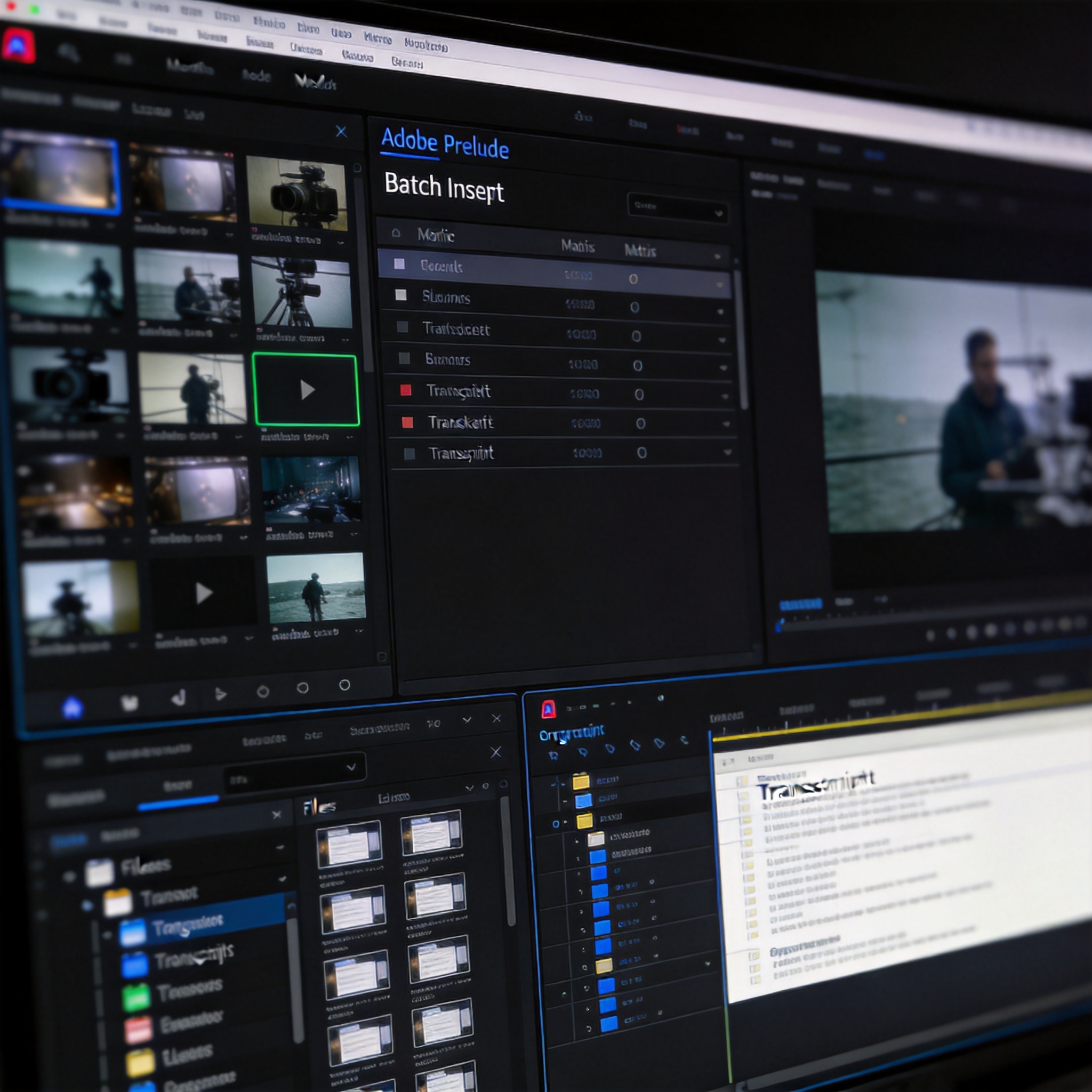The image size is (1092, 1092).
Task: Click the white folder icon in project tree
Action: click(596, 839)
